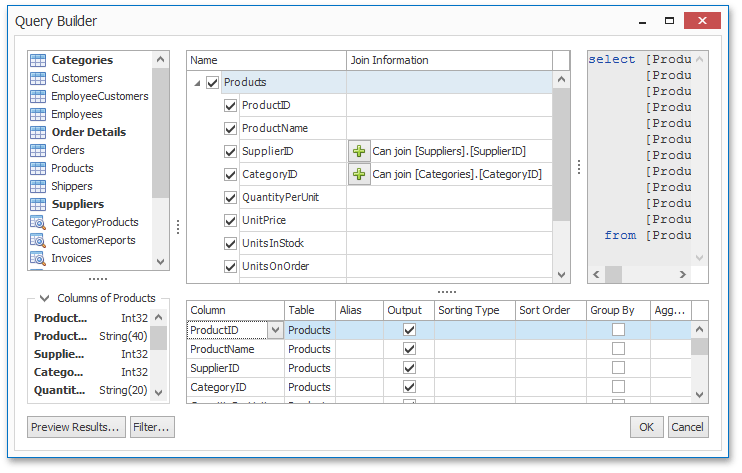The width and height of the screenshot is (742, 473).
Task: Uncheck the ProductName field checkbox
Action: [x=230, y=129]
